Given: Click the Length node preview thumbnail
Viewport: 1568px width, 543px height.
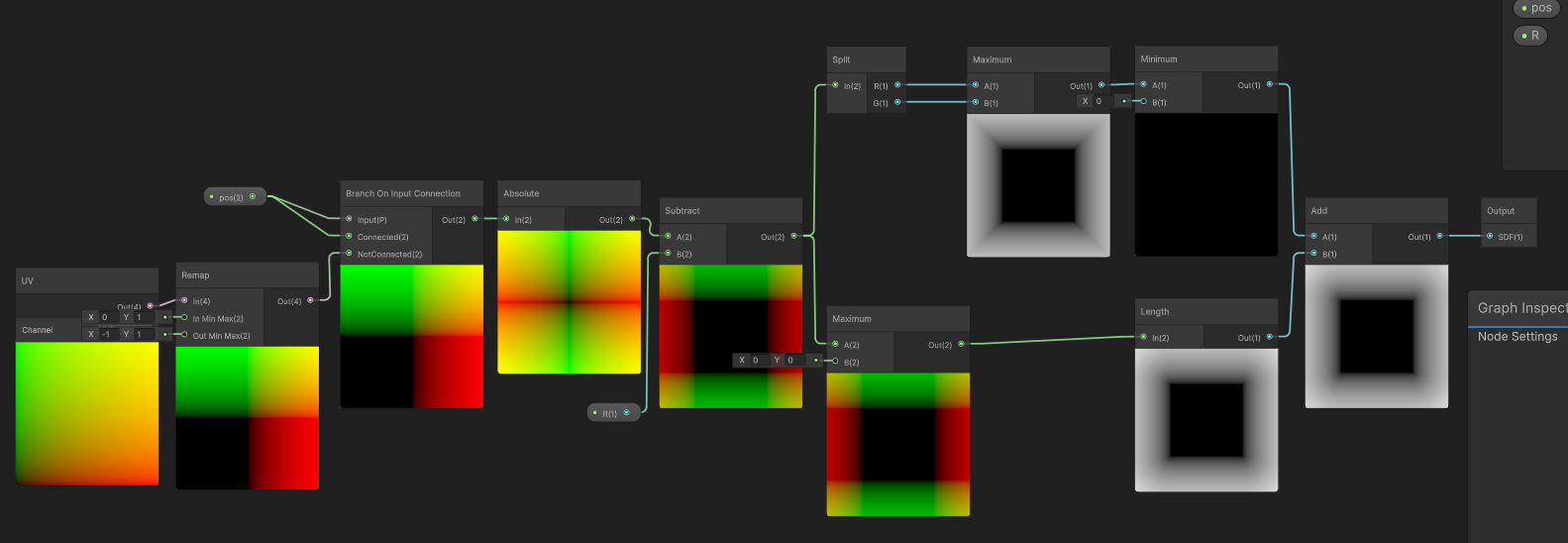Looking at the screenshot, I should click(1205, 420).
